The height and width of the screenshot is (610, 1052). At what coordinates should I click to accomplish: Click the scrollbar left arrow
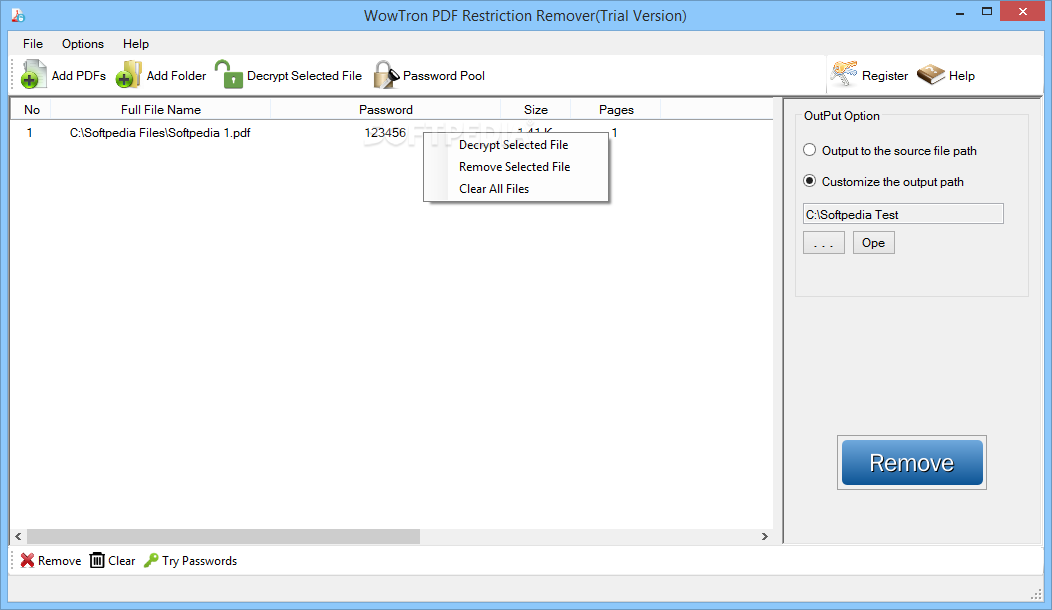[18, 536]
